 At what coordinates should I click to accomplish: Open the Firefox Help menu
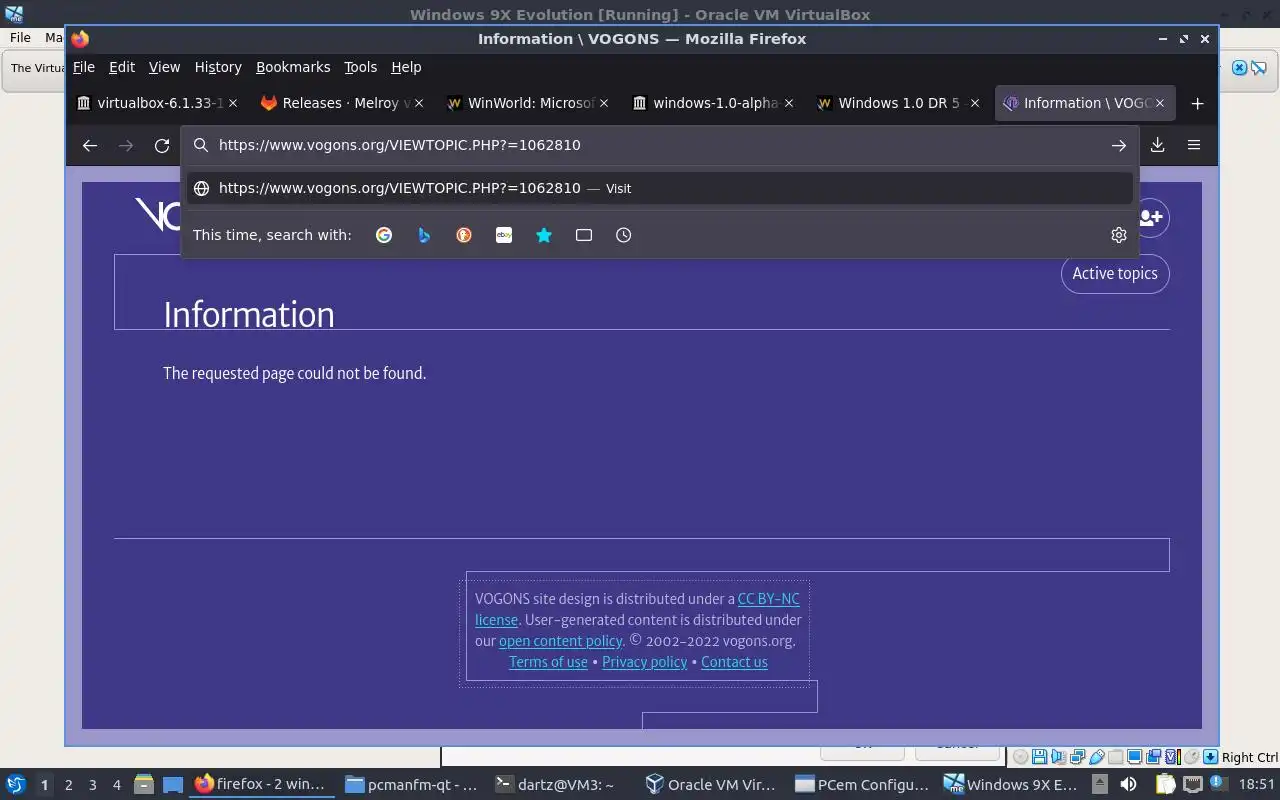[x=406, y=67]
